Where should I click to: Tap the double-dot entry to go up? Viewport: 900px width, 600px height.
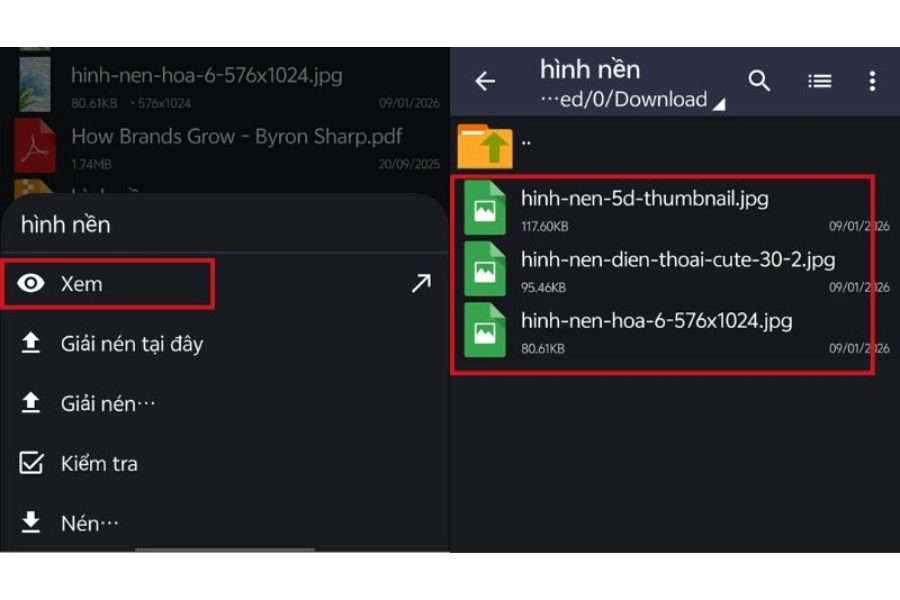pos(524,140)
